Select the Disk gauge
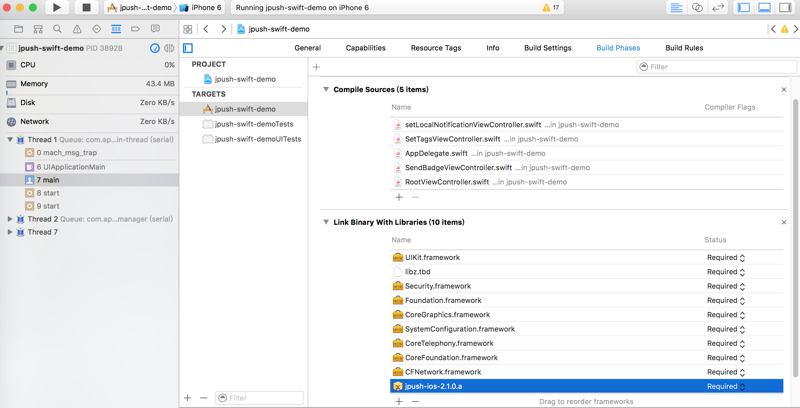The image size is (800, 408). pyautogui.click(x=90, y=103)
